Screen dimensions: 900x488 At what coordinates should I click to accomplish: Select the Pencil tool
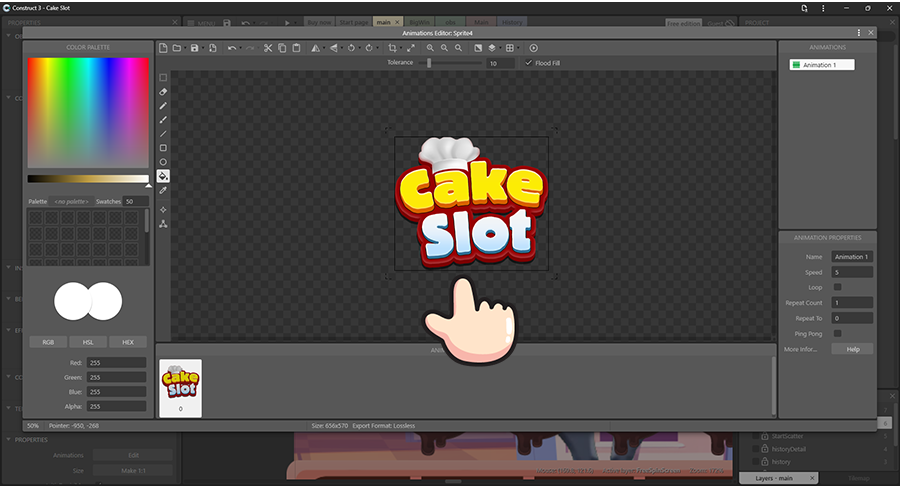click(163, 106)
